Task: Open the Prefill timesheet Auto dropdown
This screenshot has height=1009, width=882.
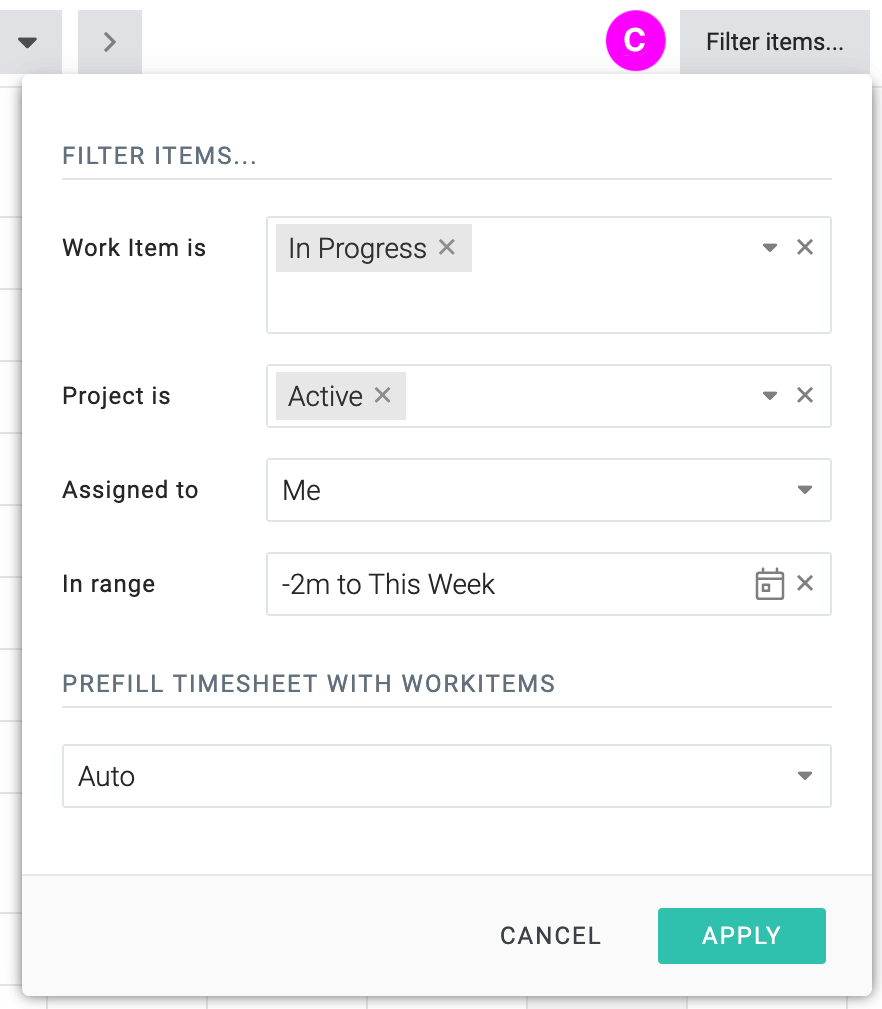Action: 446,776
